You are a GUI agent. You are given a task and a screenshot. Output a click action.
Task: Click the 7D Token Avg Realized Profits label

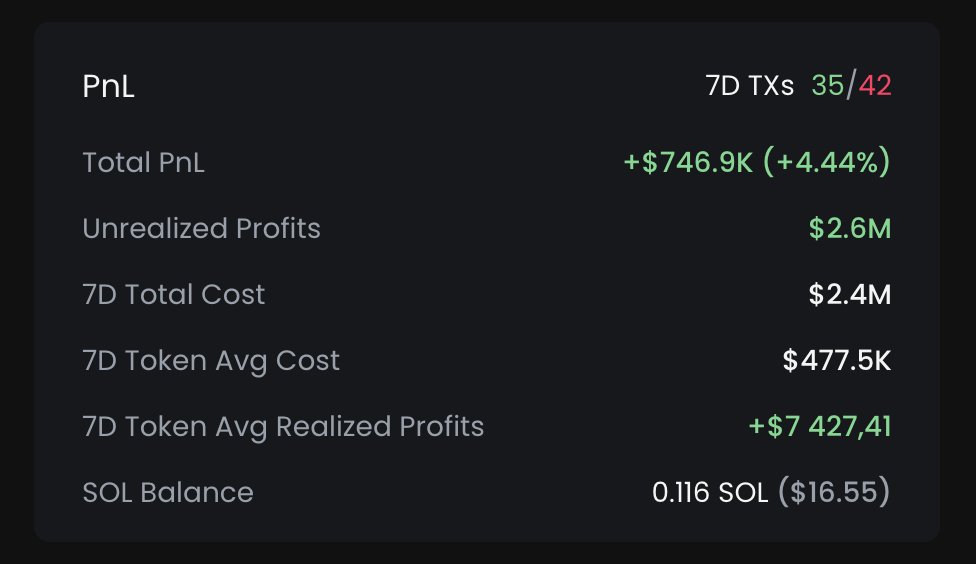click(x=283, y=426)
